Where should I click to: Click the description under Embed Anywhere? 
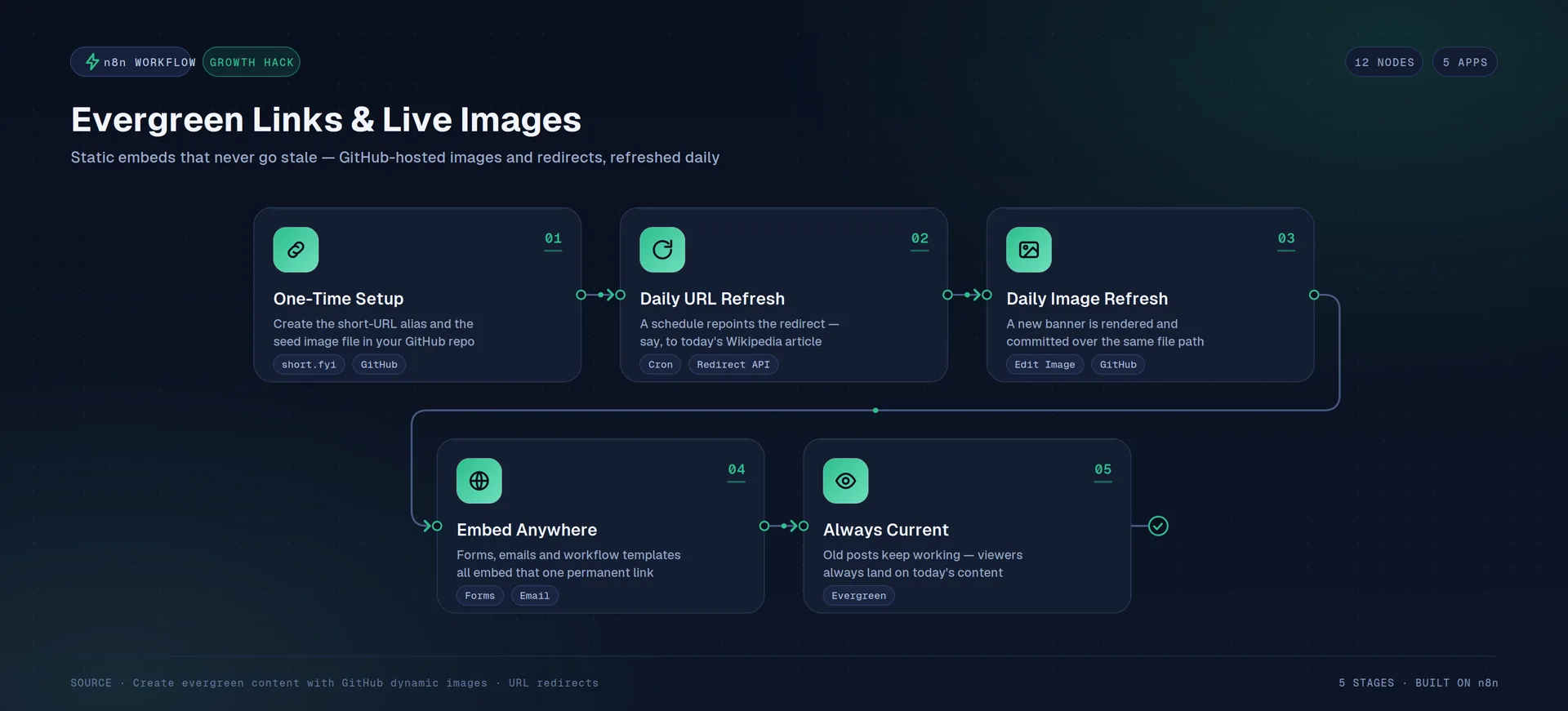click(568, 564)
